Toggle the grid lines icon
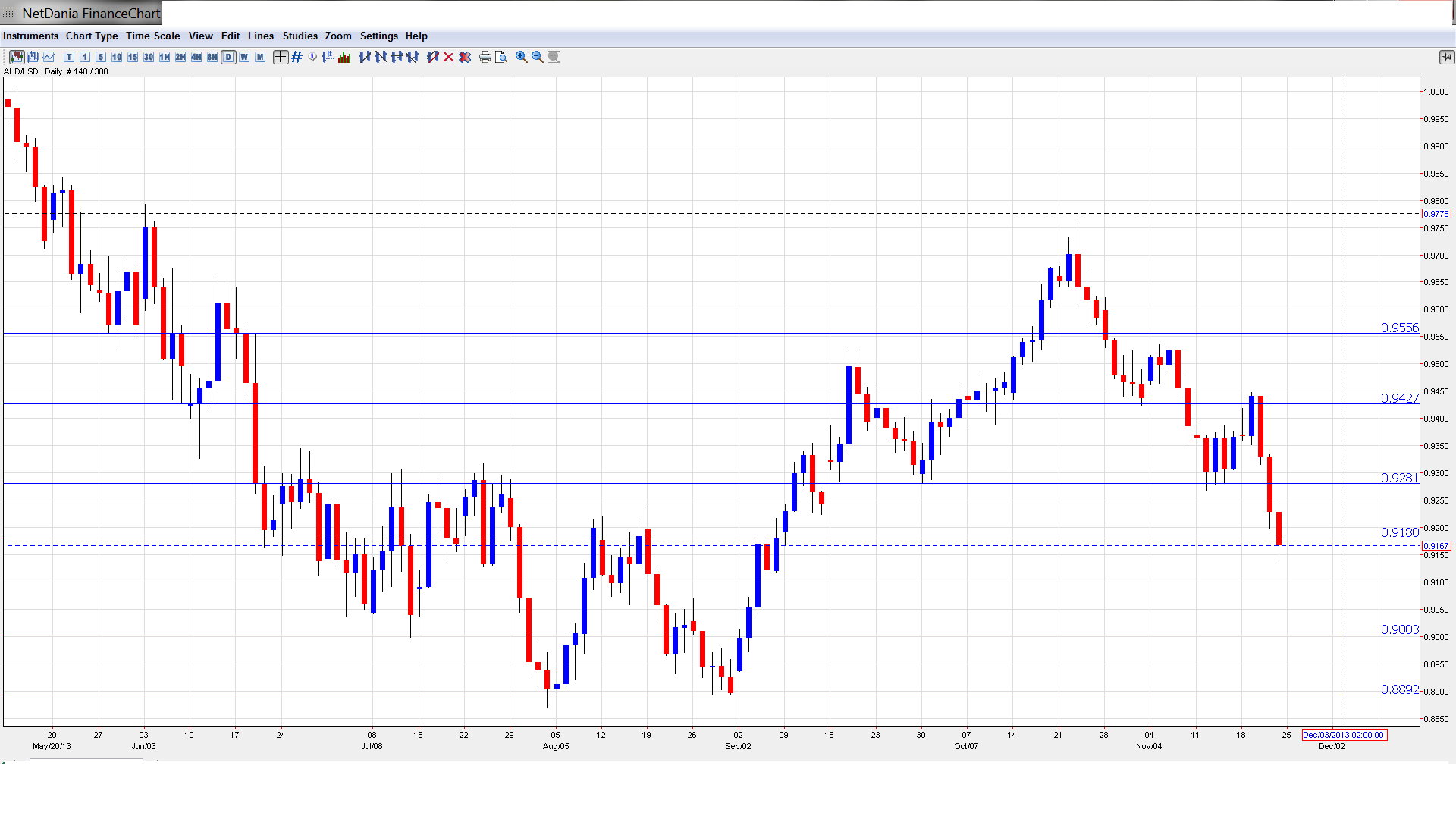Screen dimensions: 1456x819 [x=297, y=57]
